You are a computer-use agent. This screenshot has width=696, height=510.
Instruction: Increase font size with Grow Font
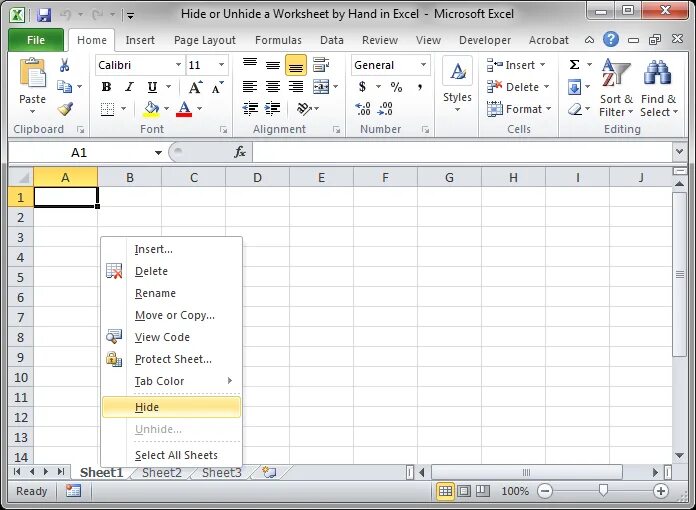[195, 87]
